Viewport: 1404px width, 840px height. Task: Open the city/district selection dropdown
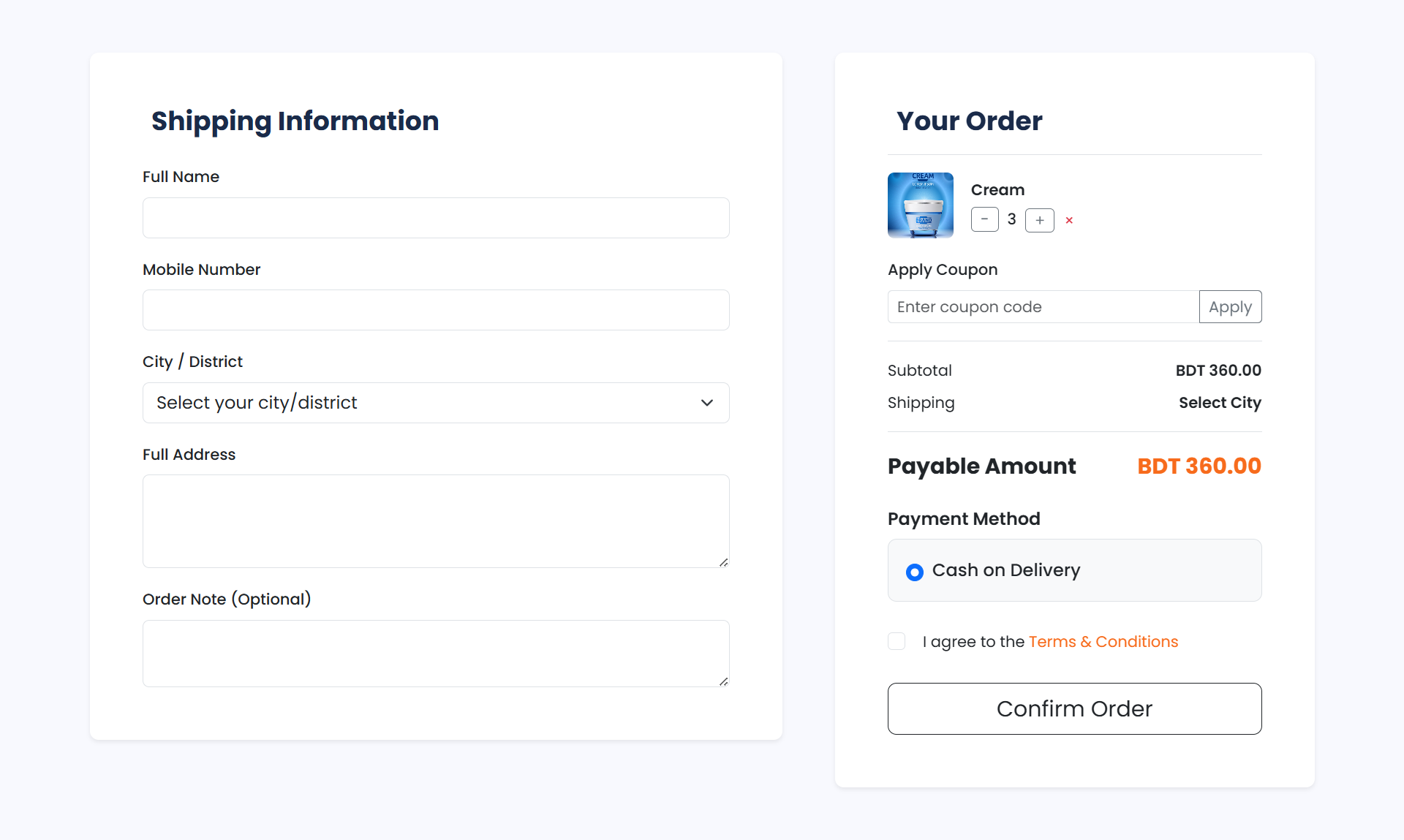[435, 402]
